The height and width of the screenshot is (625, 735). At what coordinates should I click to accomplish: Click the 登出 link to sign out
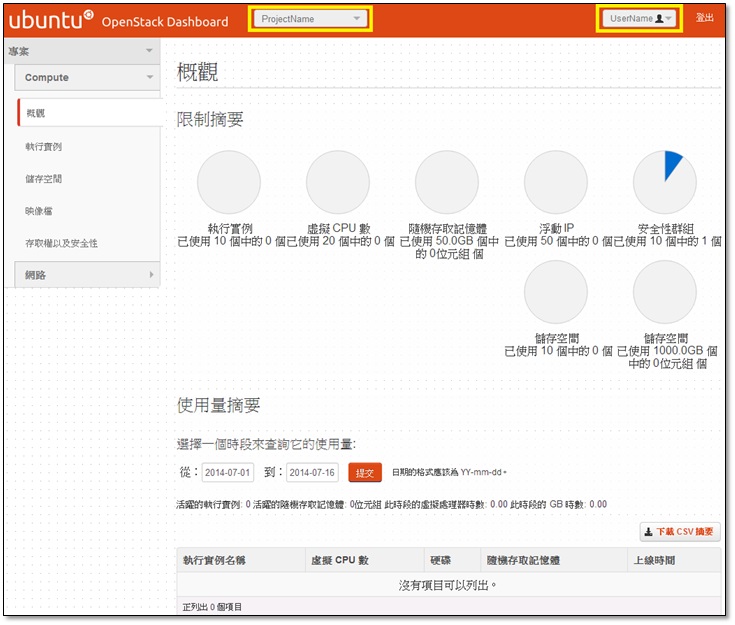point(705,18)
